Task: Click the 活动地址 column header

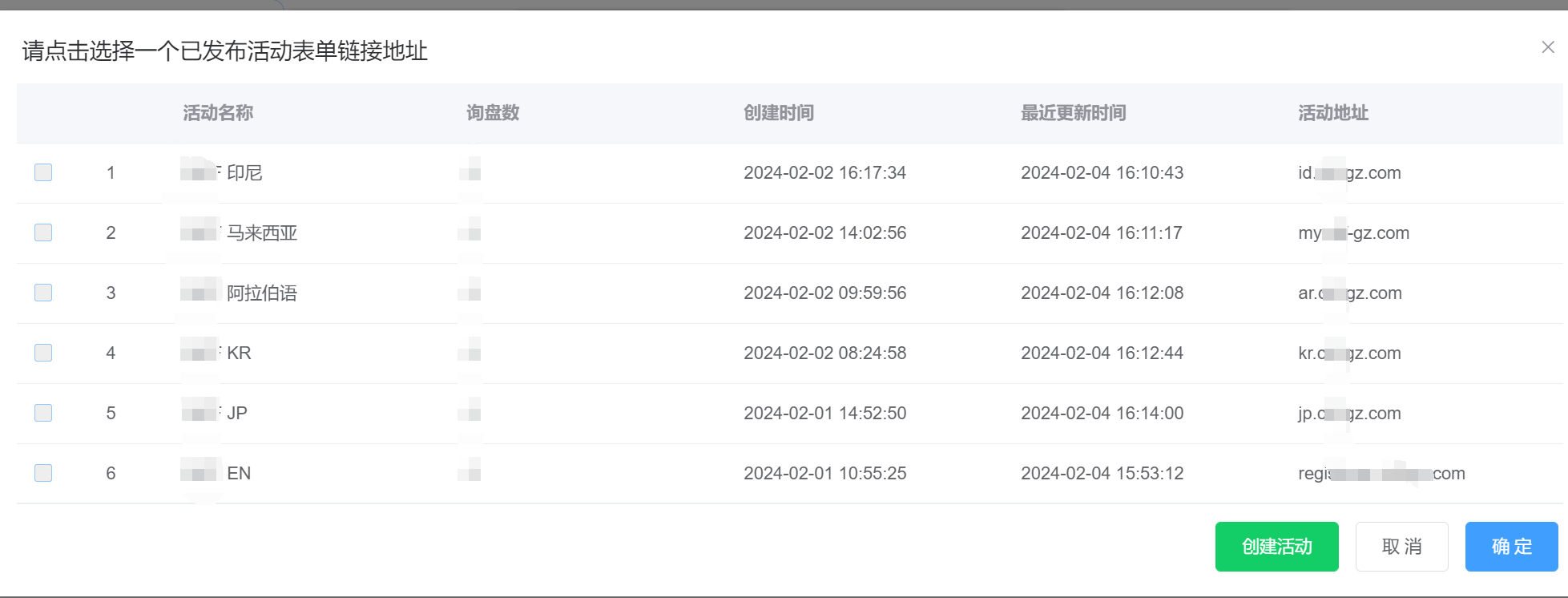Action: (1333, 113)
